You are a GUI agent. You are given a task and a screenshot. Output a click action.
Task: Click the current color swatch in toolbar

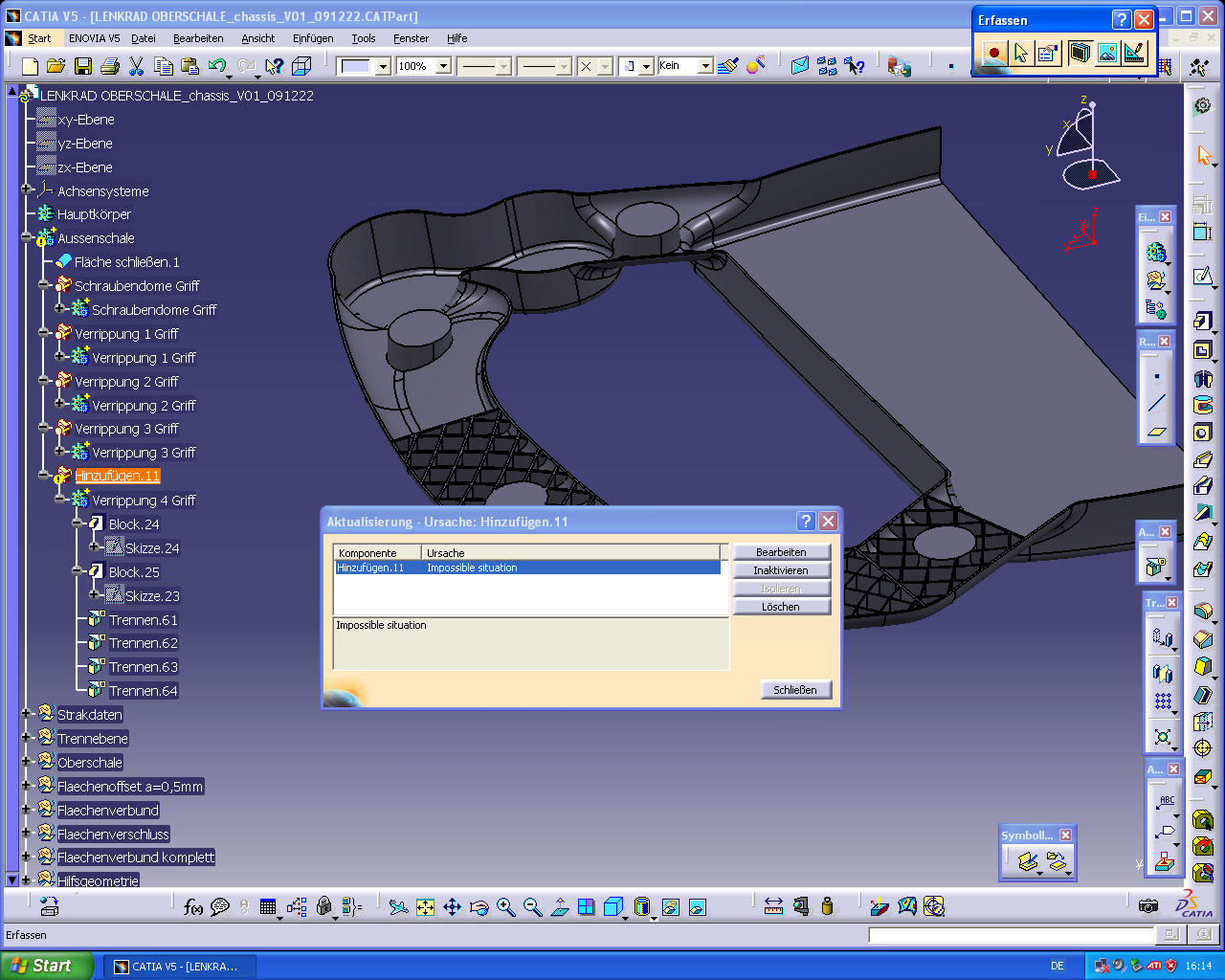[x=355, y=66]
